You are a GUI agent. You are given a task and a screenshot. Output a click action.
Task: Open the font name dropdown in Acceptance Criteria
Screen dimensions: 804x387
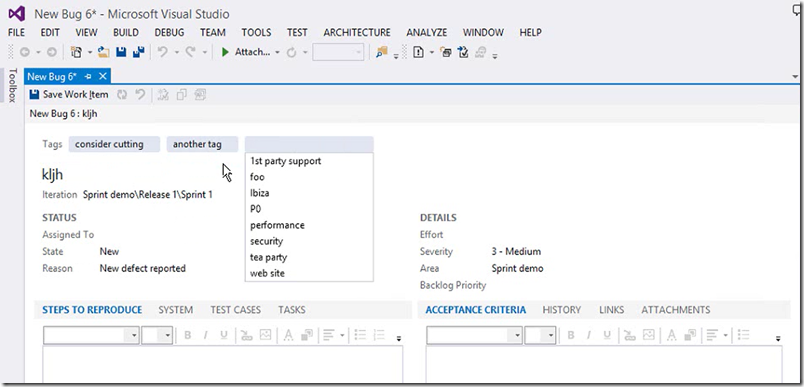[x=517, y=336]
